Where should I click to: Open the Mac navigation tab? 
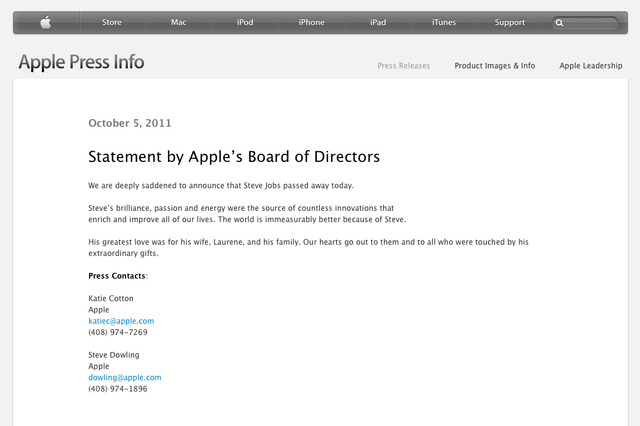tap(178, 22)
